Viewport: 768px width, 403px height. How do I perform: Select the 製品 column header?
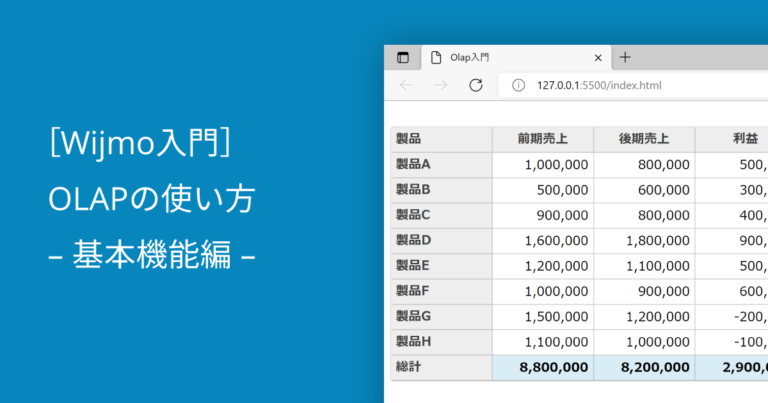click(x=441, y=139)
